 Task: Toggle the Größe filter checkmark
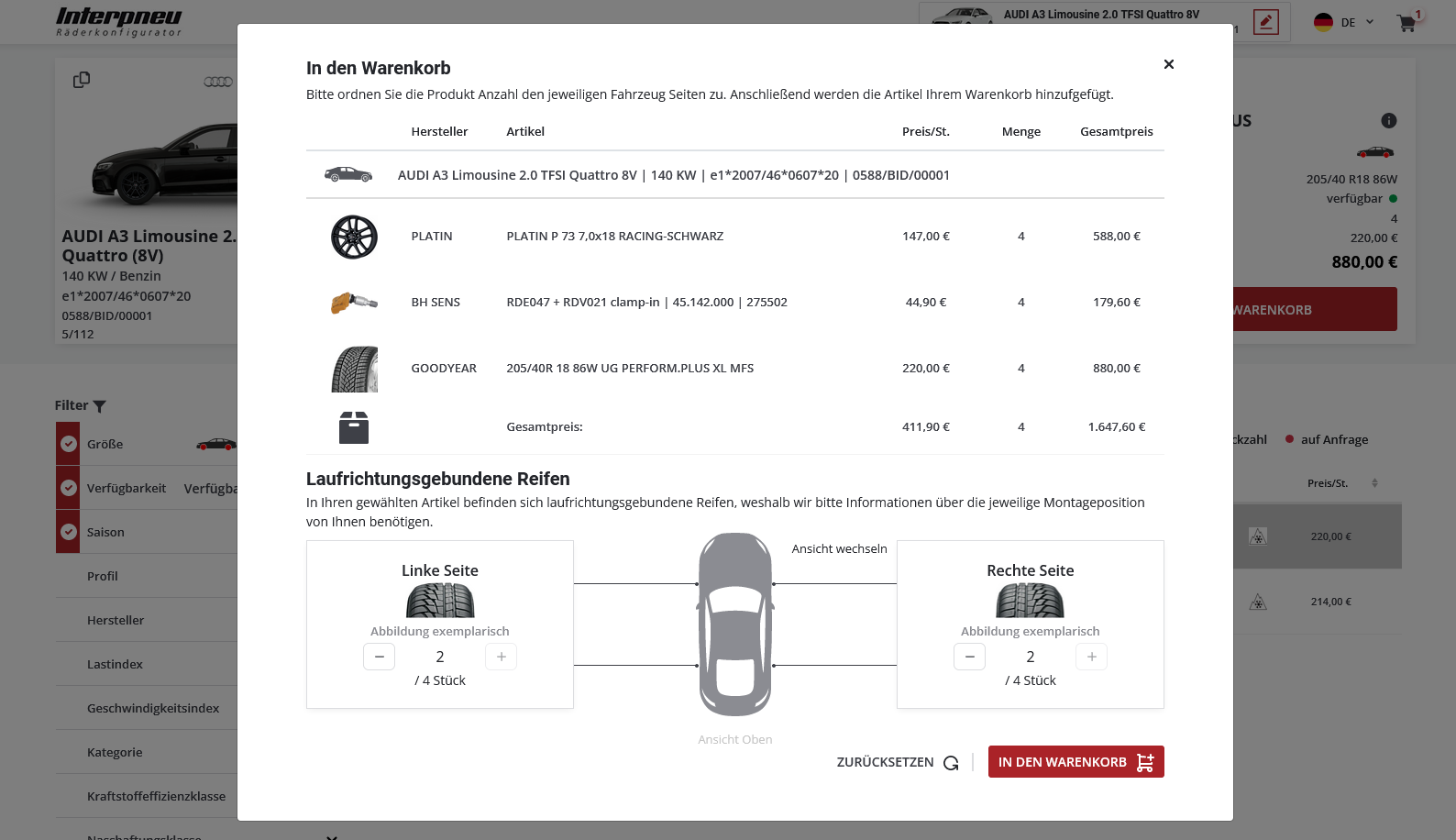[x=69, y=444]
